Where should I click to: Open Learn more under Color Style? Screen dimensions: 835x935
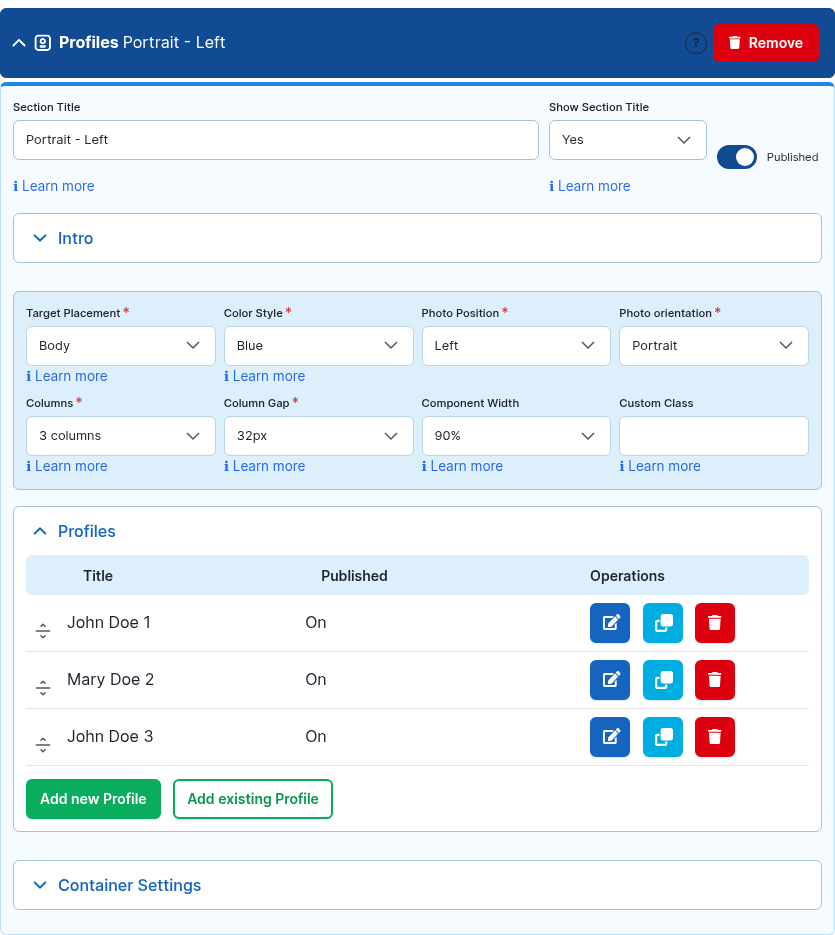264,376
